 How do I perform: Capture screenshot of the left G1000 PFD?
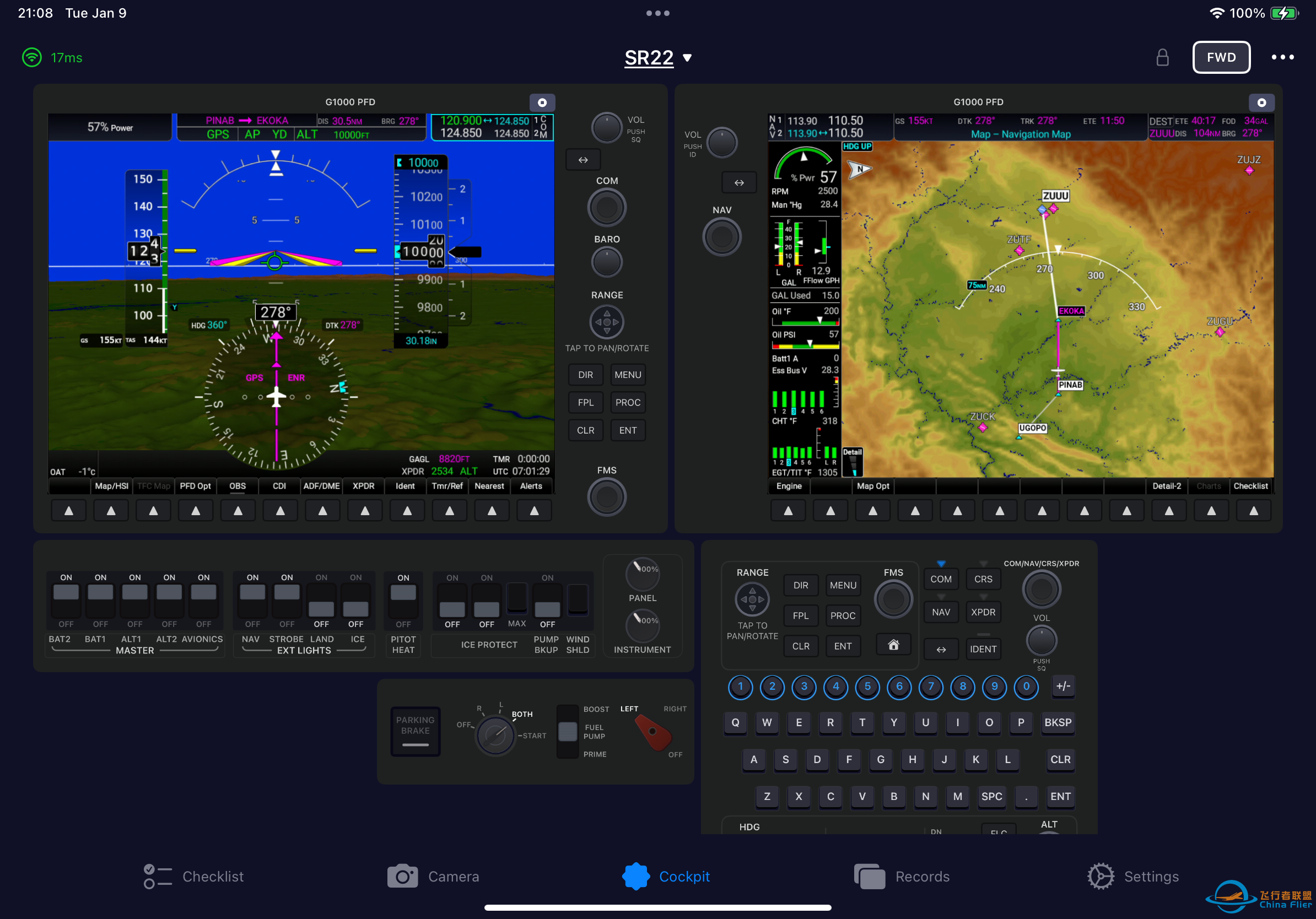point(542,102)
